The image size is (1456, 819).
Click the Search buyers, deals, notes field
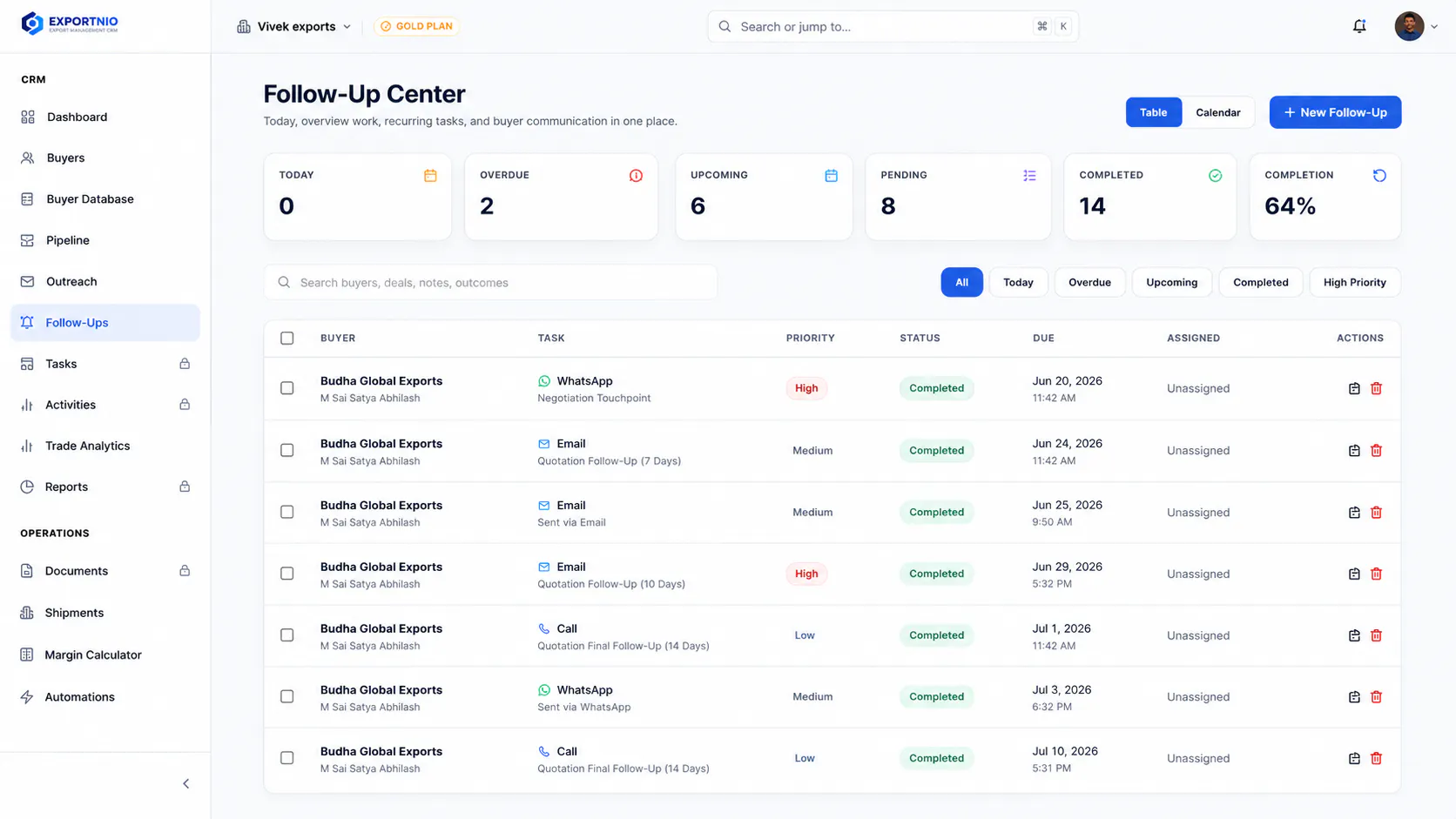pyautogui.click(x=490, y=282)
